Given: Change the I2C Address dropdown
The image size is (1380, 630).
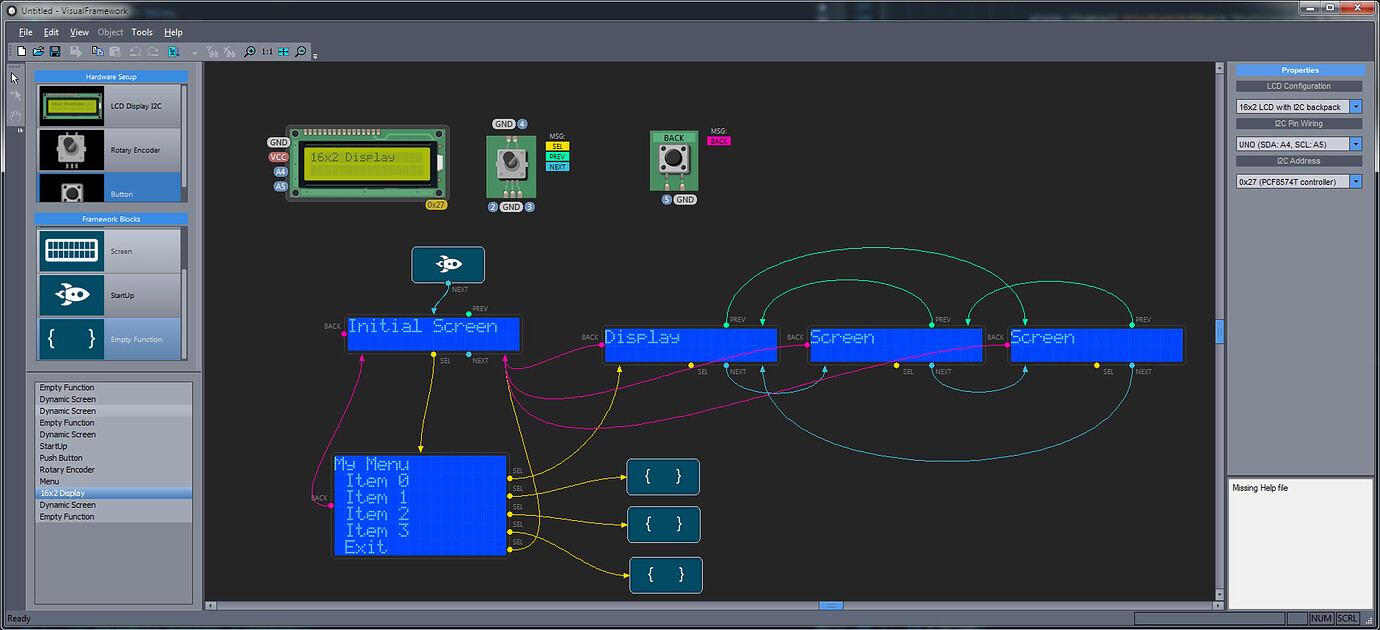Looking at the screenshot, I should click(x=1355, y=181).
